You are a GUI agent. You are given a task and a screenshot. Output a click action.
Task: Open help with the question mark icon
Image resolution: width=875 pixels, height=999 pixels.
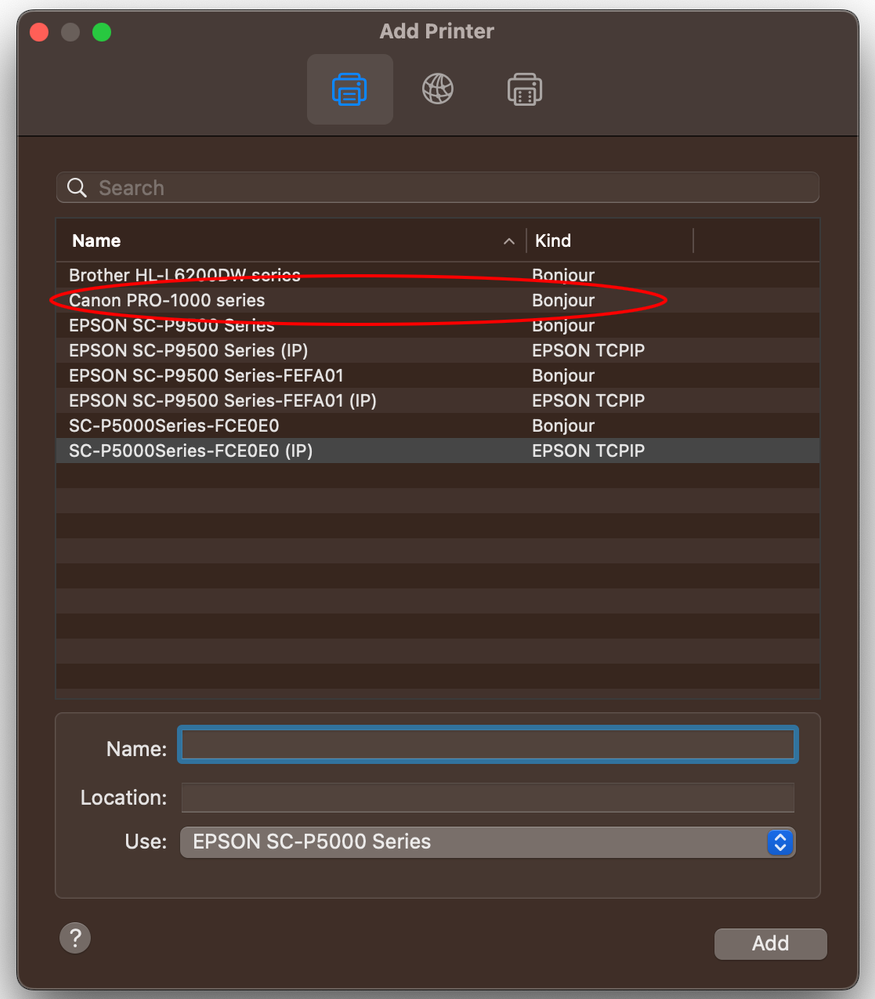[x=74, y=938]
